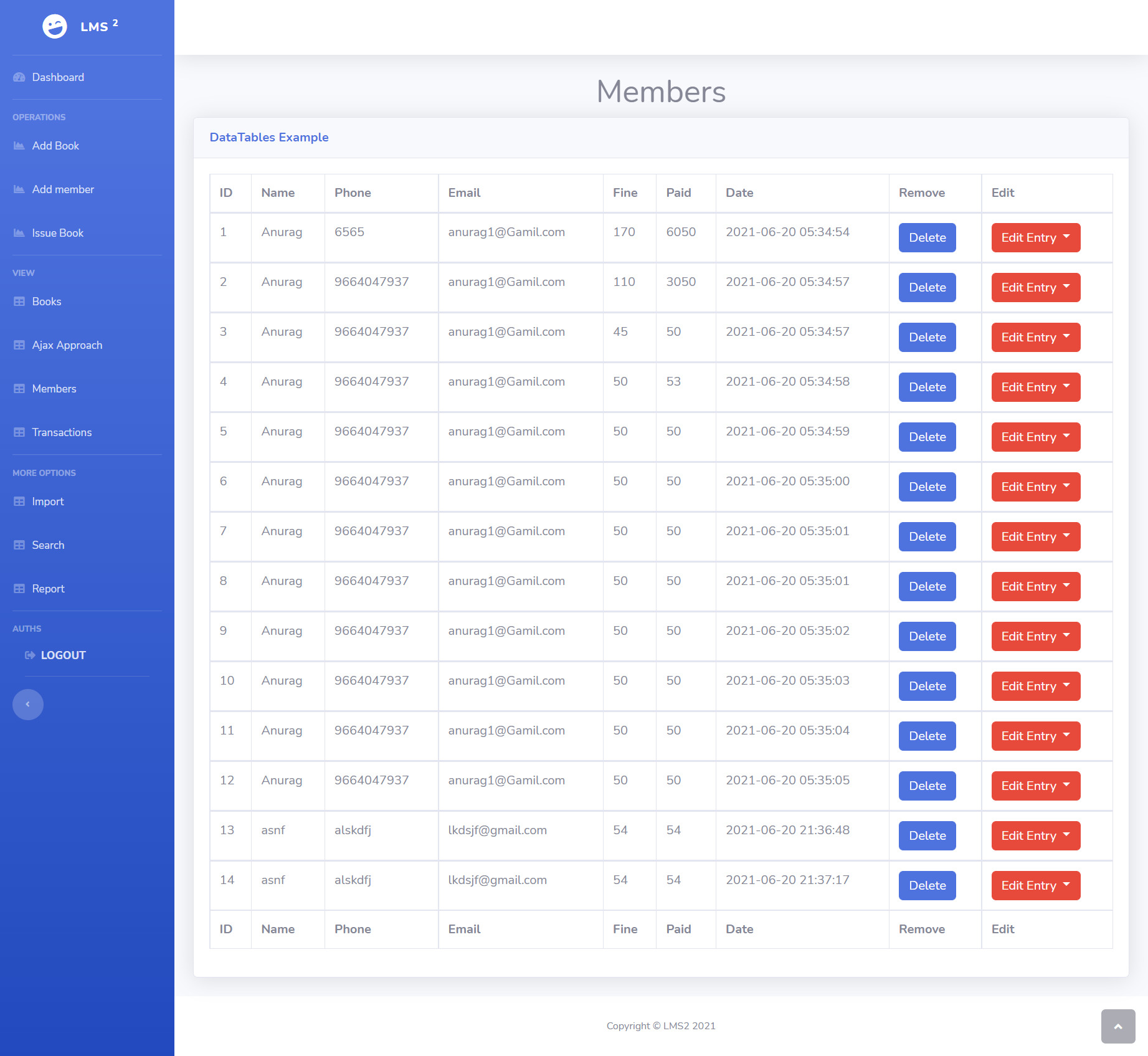Click the Issue Book chart icon
Image resolution: width=1148 pixels, height=1056 pixels.
point(19,233)
